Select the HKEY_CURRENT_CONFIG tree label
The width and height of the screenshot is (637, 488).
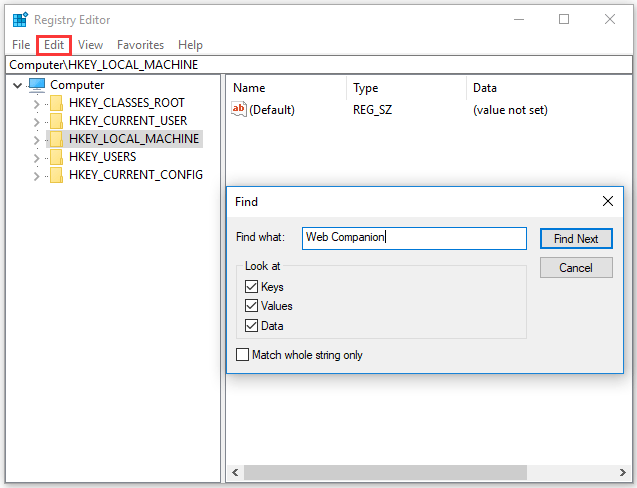(x=136, y=174)
